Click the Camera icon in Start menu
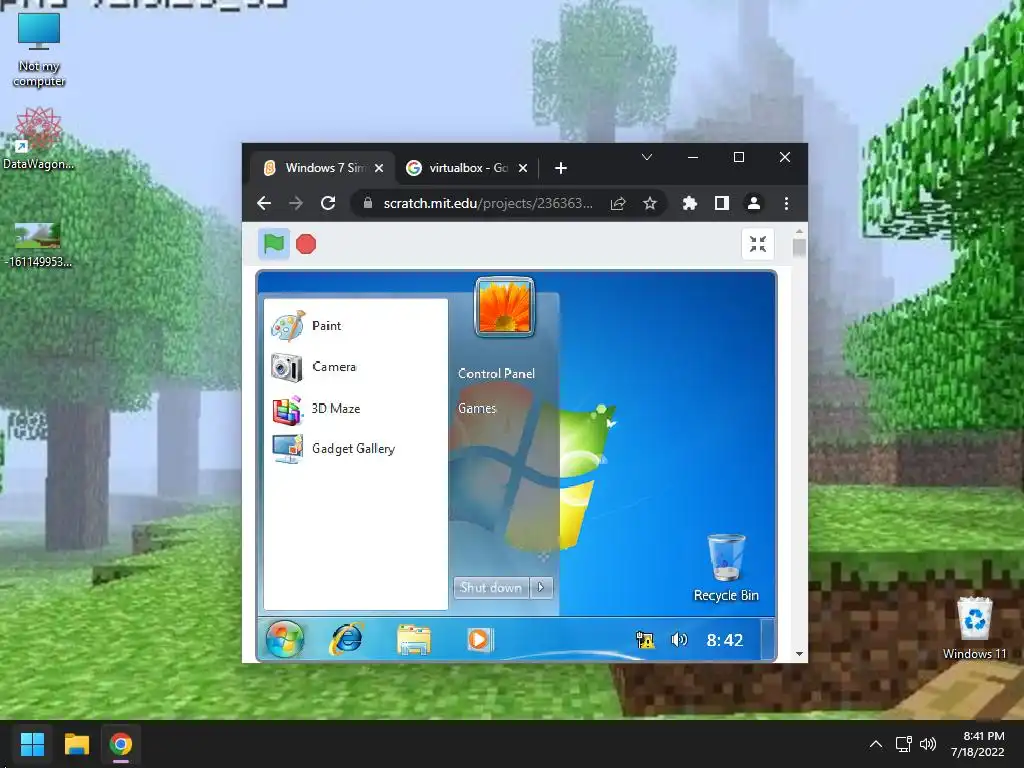The width and height of the screenshot is (1024, 768). point(287,368)
